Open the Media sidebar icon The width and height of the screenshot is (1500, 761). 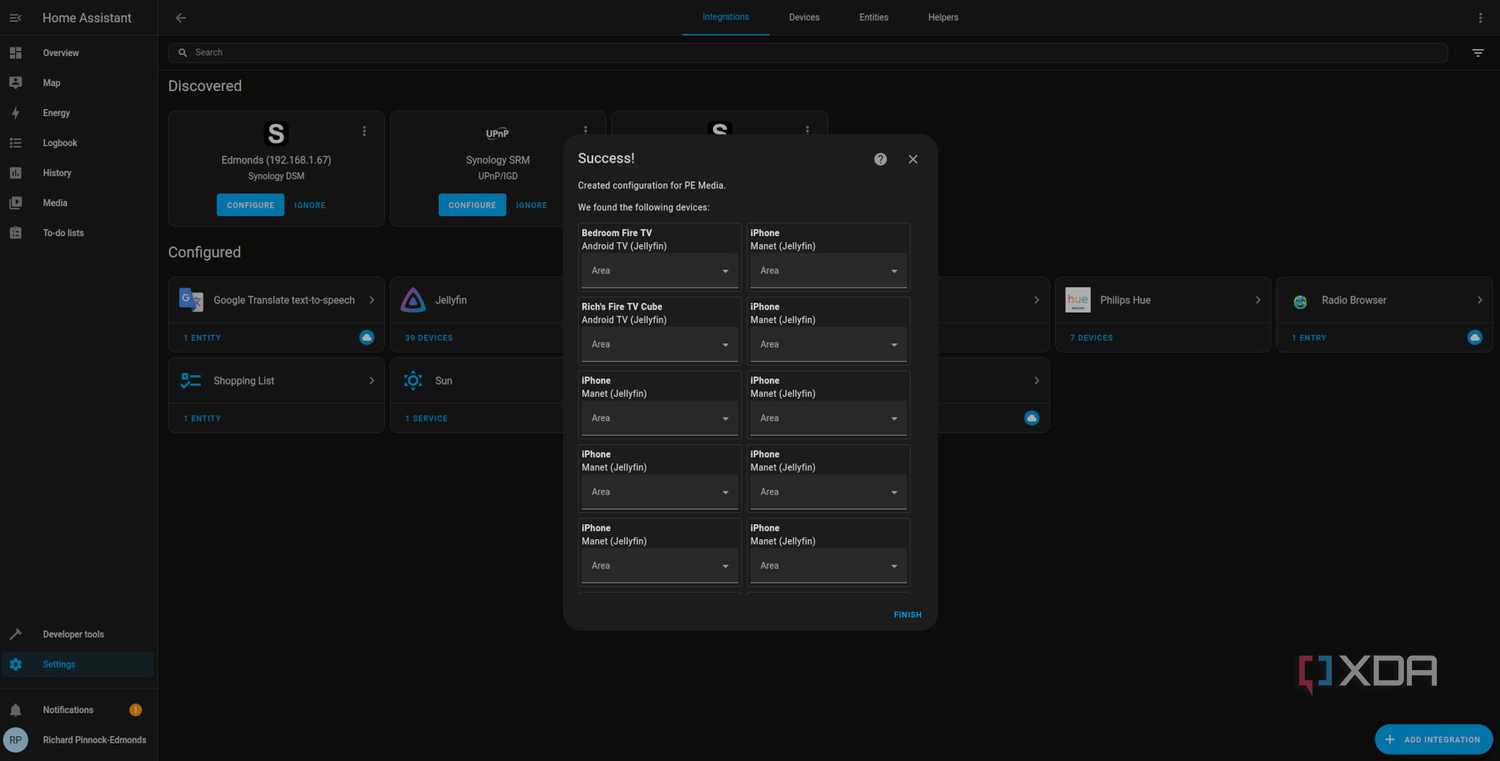15,203
